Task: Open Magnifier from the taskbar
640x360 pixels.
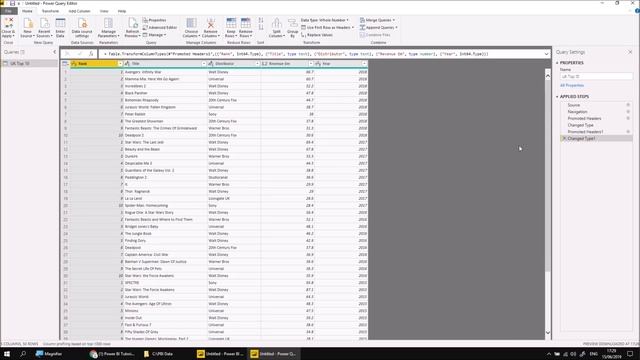Action: [x=49, y=353]
